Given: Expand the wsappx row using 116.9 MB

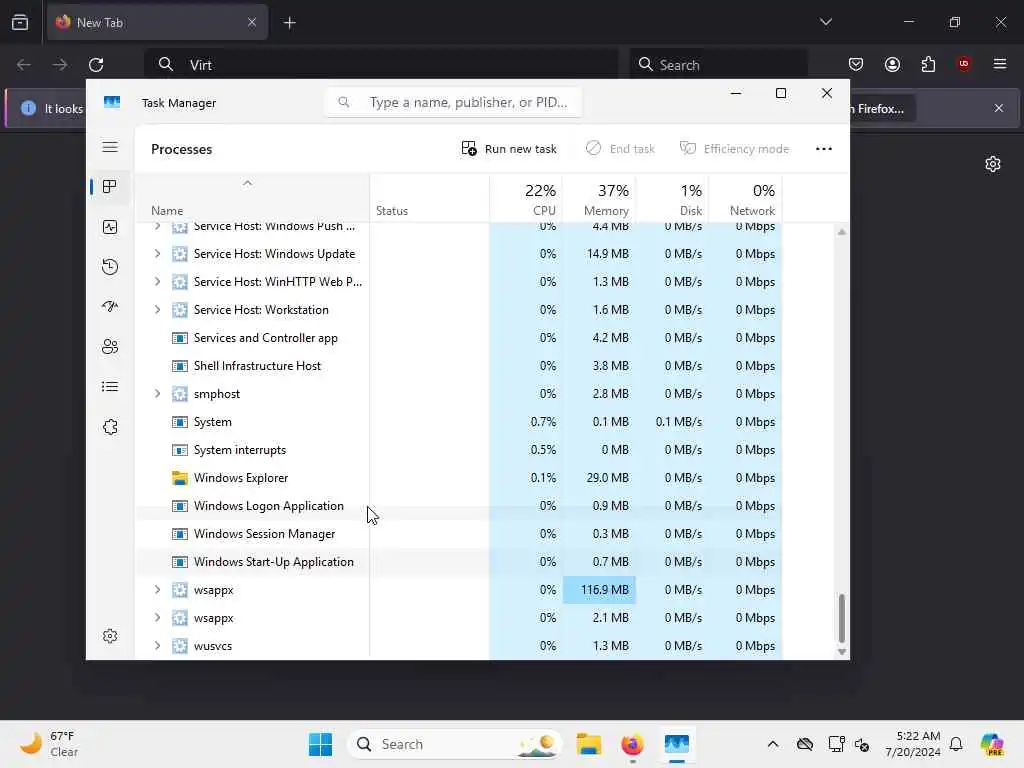Looking at the screenshot, I should click(x=157, y=590).
